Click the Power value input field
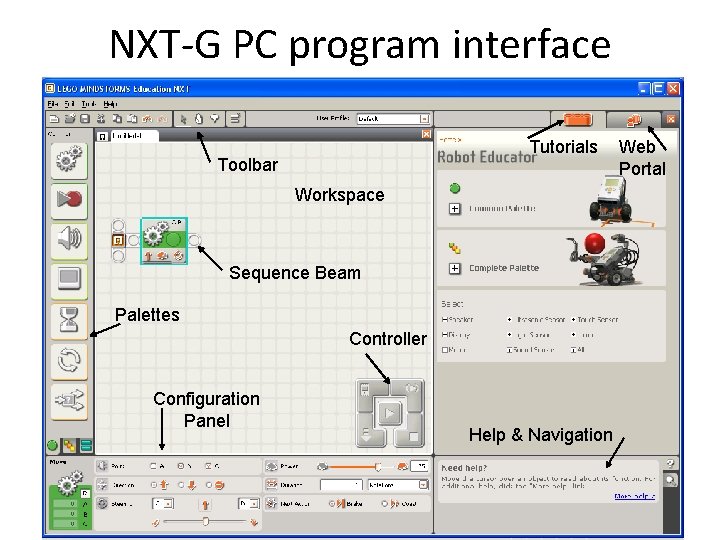The image size is (720, 540). pyautogui.click(x=419, y=467)
